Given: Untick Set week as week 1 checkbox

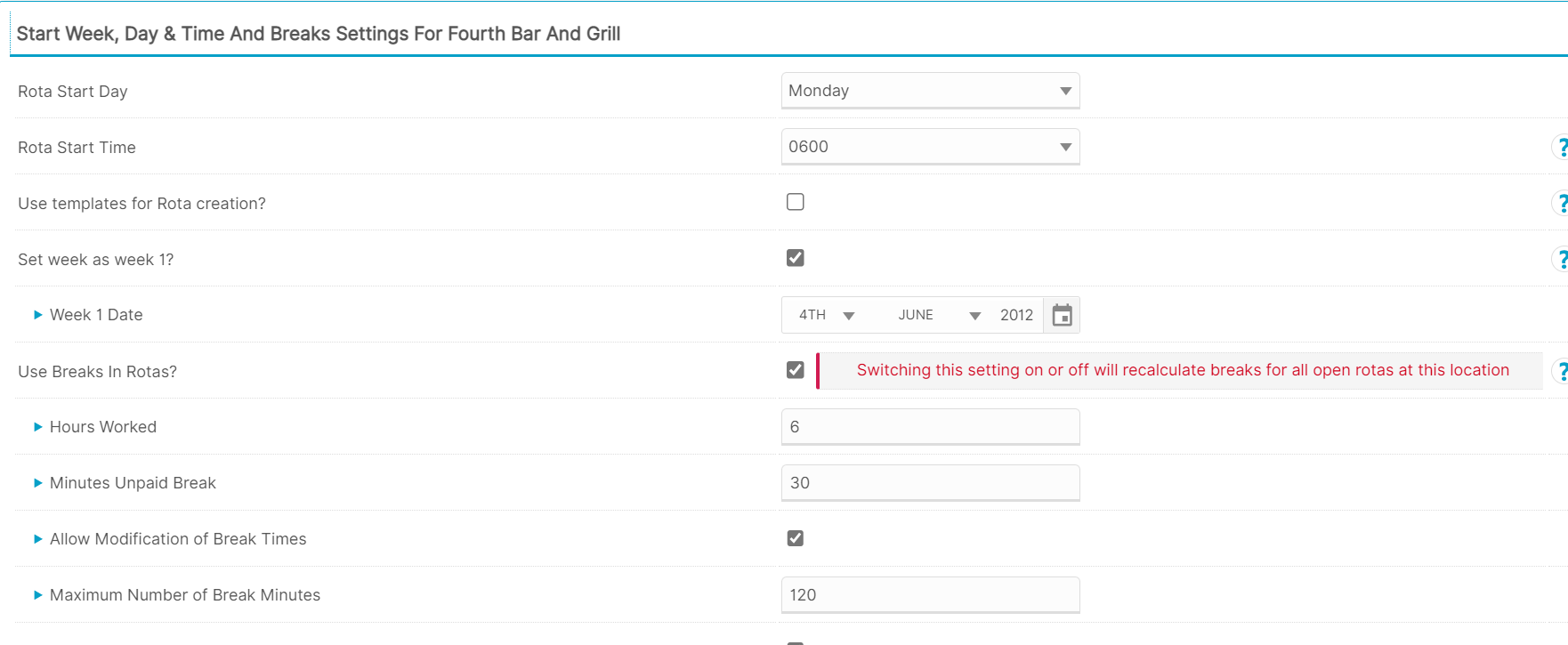Looking at the screenshot, I should [x=796, y=258].
